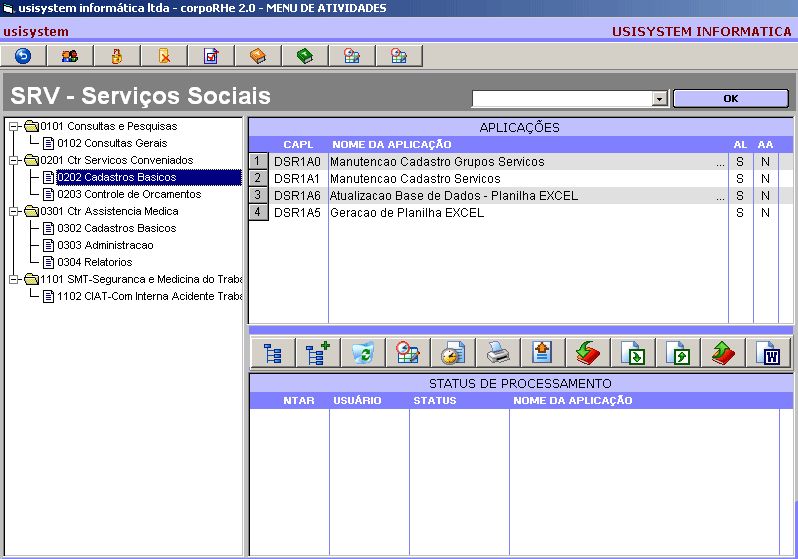Click the padlock password toolbar icon
This screenshot has width=798, height=559.
point(117,55)
